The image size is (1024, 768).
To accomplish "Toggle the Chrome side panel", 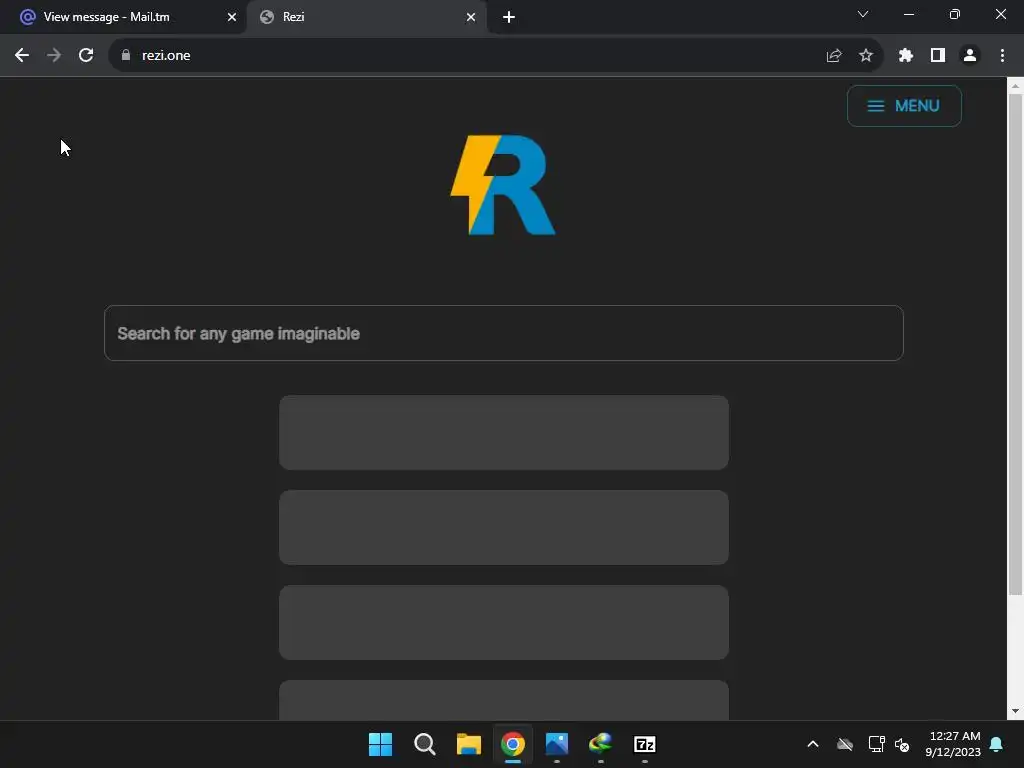I will (x=938, y=56).
